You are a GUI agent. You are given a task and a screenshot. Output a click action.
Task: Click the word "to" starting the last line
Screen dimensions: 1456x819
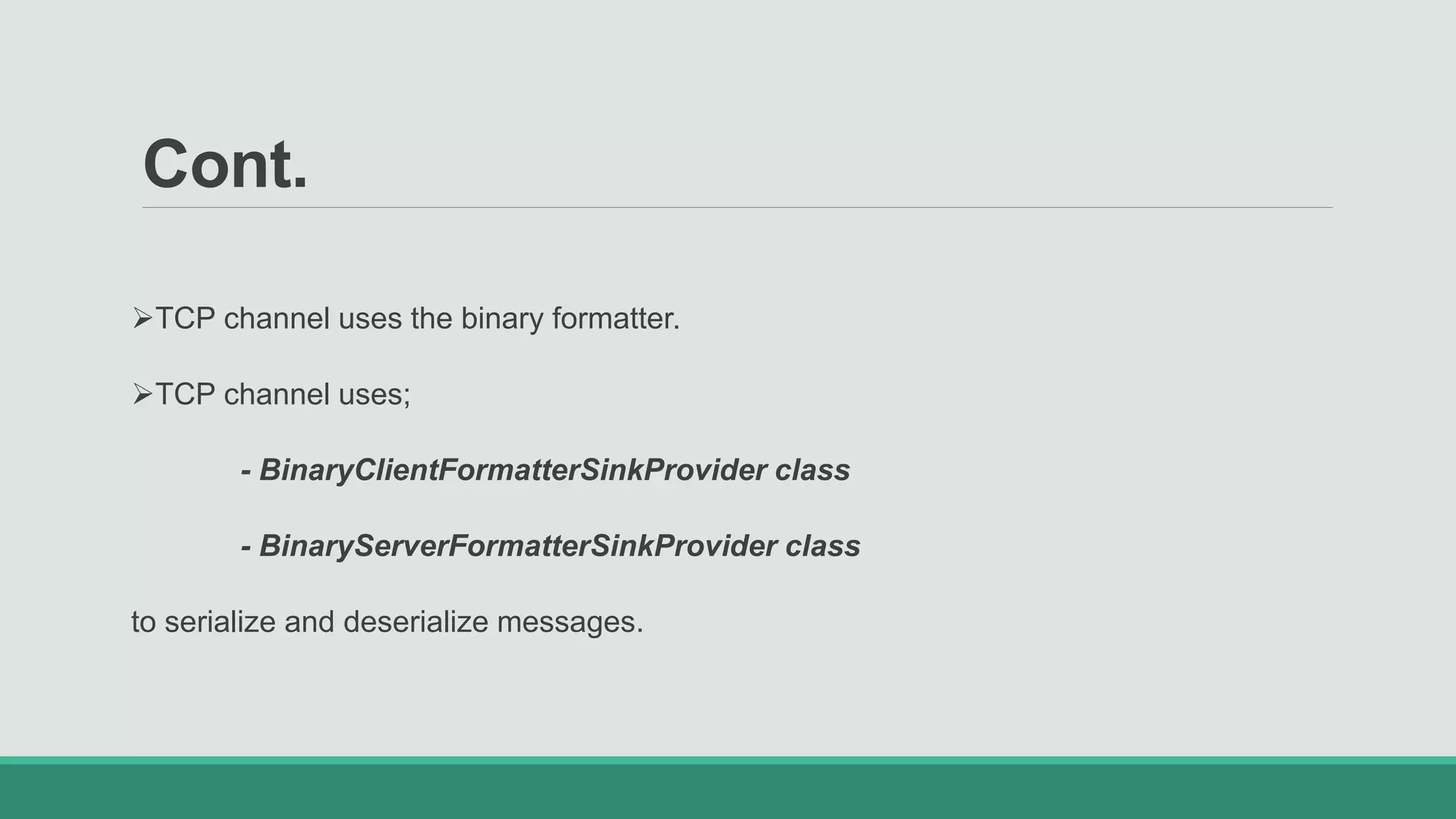144,622
